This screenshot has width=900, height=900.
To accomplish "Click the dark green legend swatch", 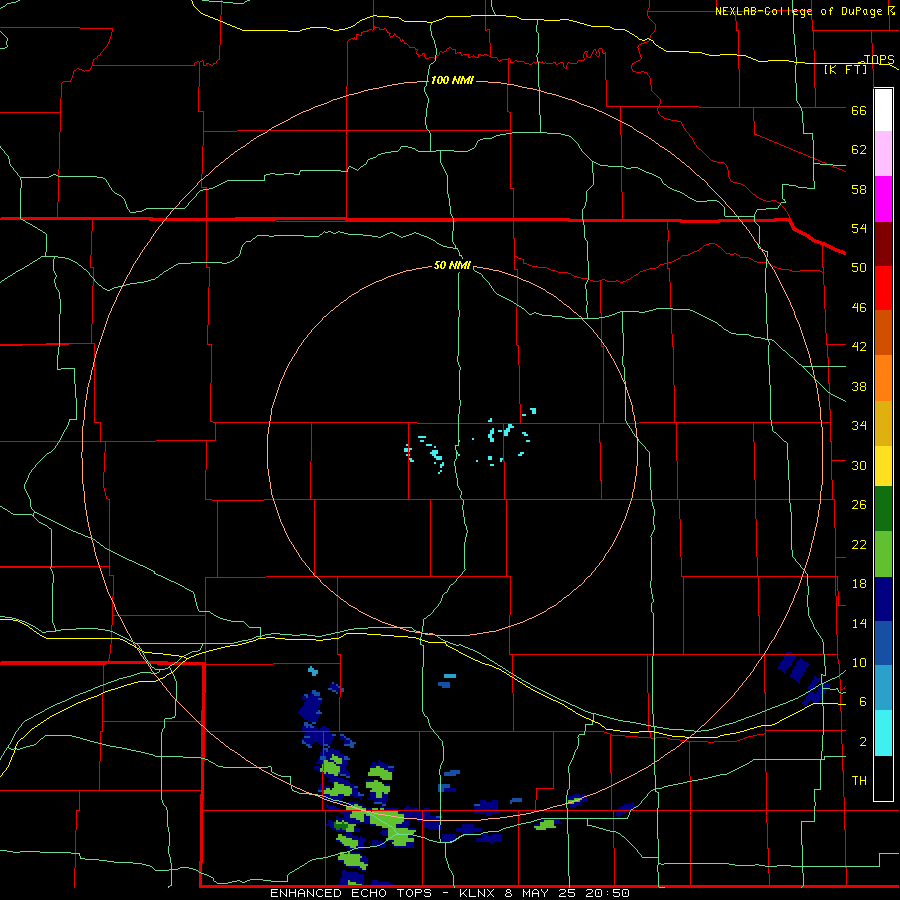I will tap(883, 509).
